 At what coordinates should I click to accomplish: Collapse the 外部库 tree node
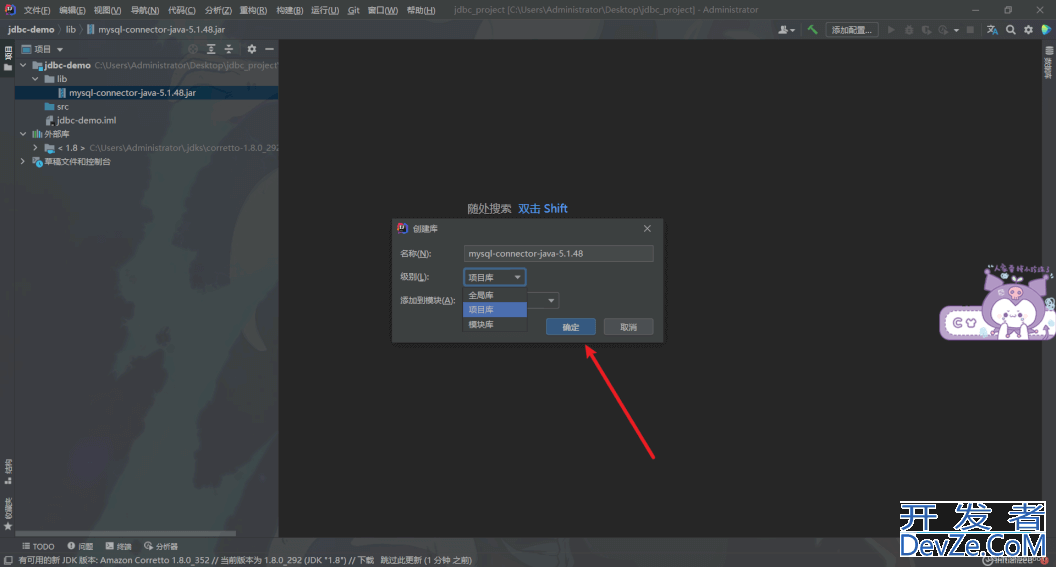24,134
